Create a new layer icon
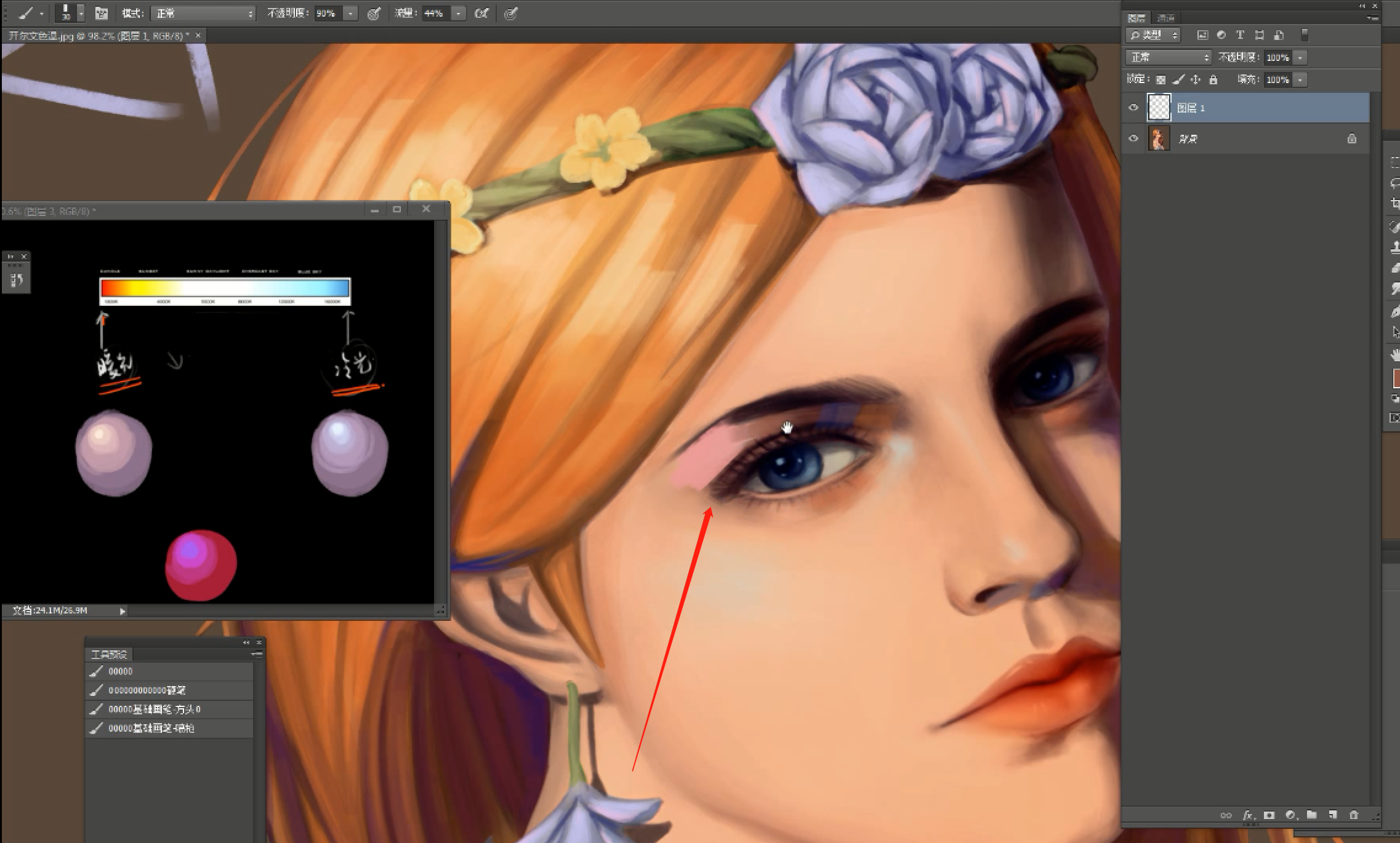Image resolution: width=1400 pixels, height=843 pixels. (1332, 815)
